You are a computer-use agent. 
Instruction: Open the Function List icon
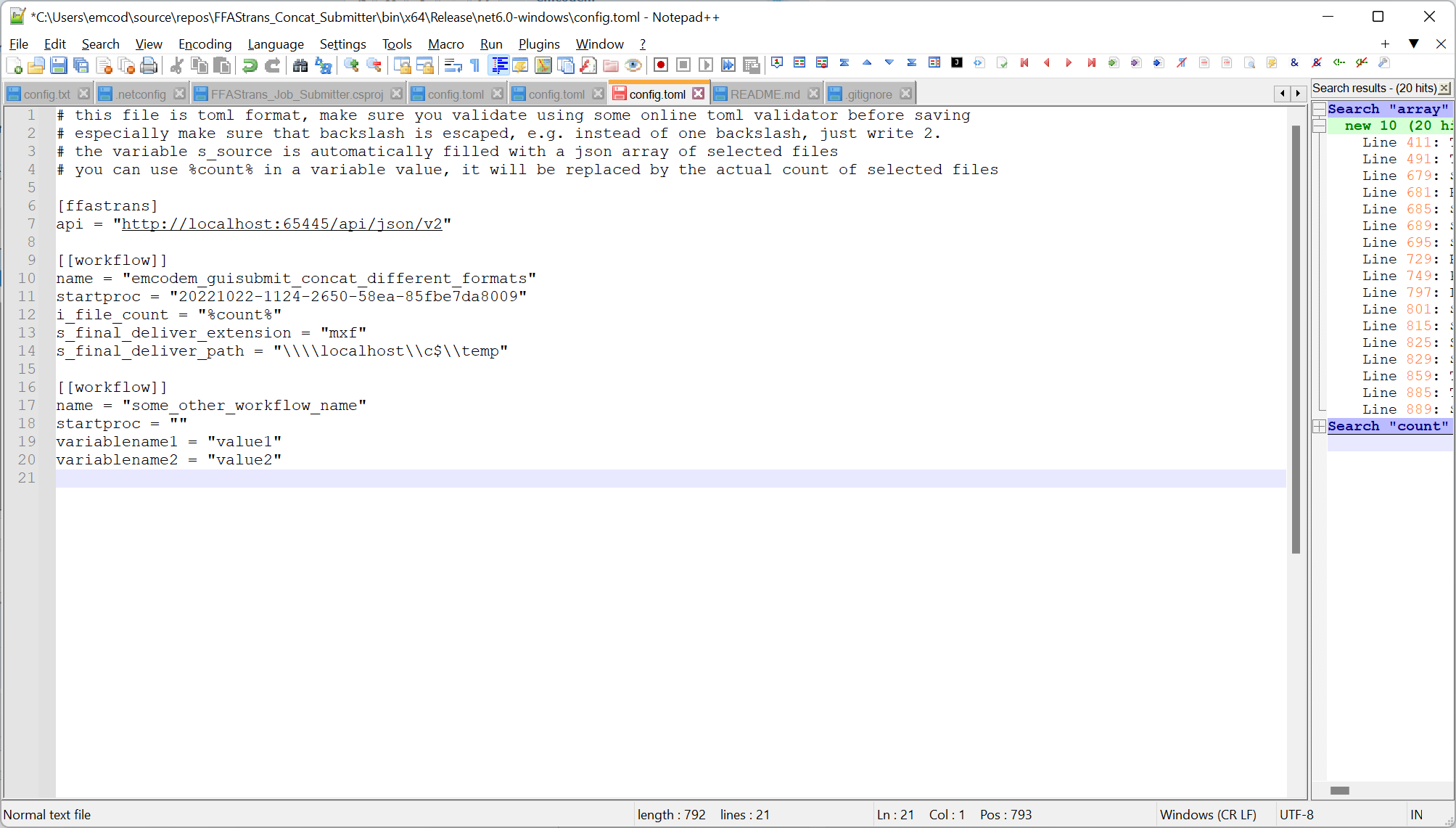click(588, 65)
